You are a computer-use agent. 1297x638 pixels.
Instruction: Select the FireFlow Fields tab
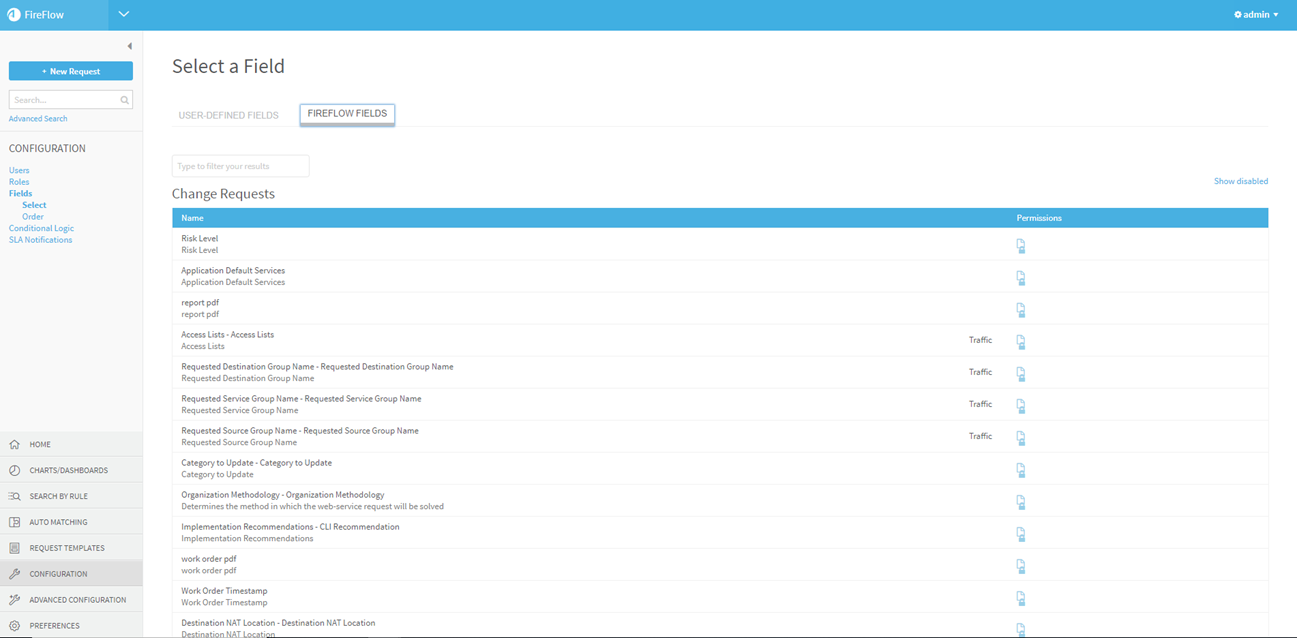click(347, 114)
